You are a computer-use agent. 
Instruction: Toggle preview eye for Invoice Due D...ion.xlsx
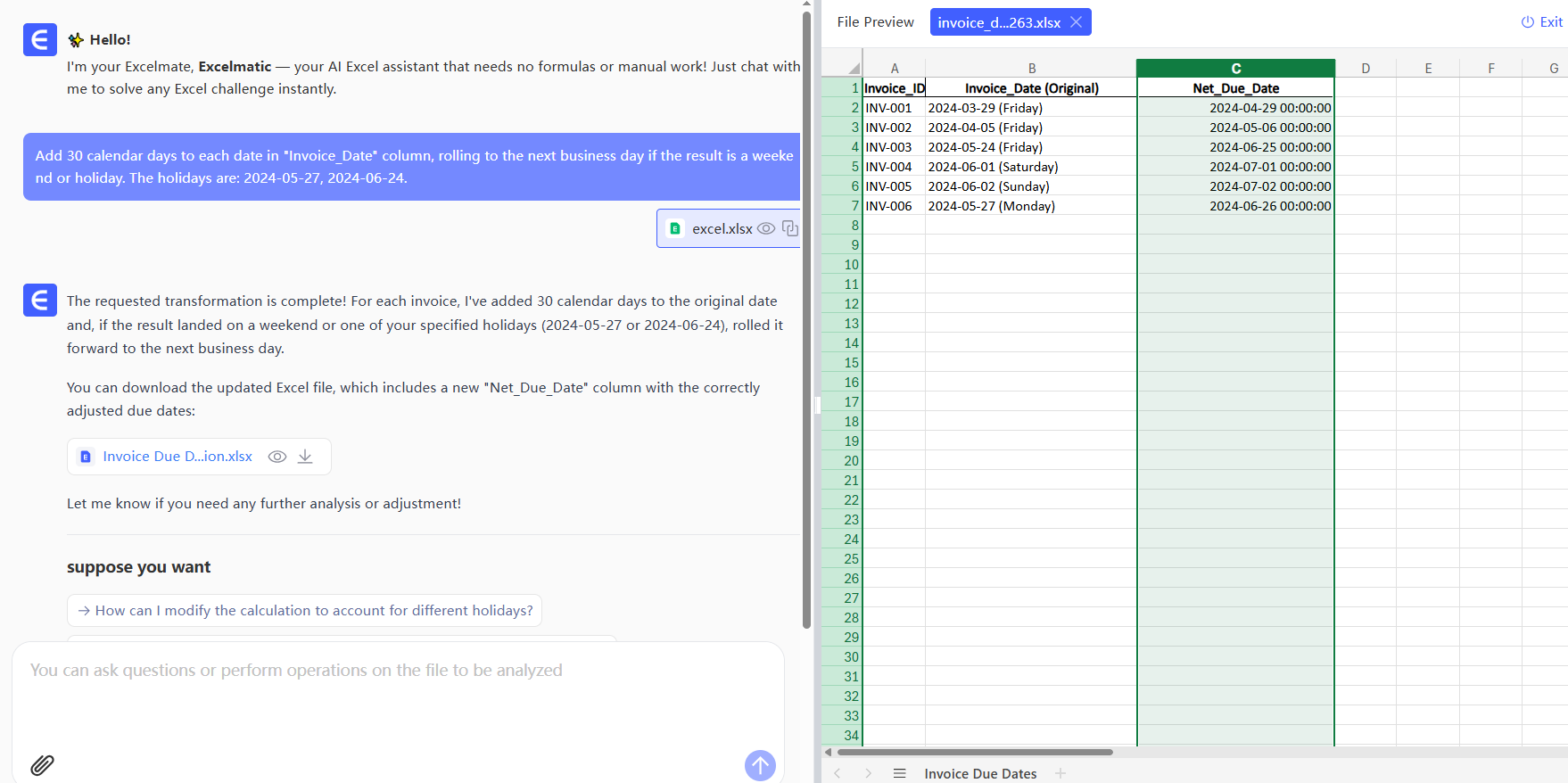(277, 457)
